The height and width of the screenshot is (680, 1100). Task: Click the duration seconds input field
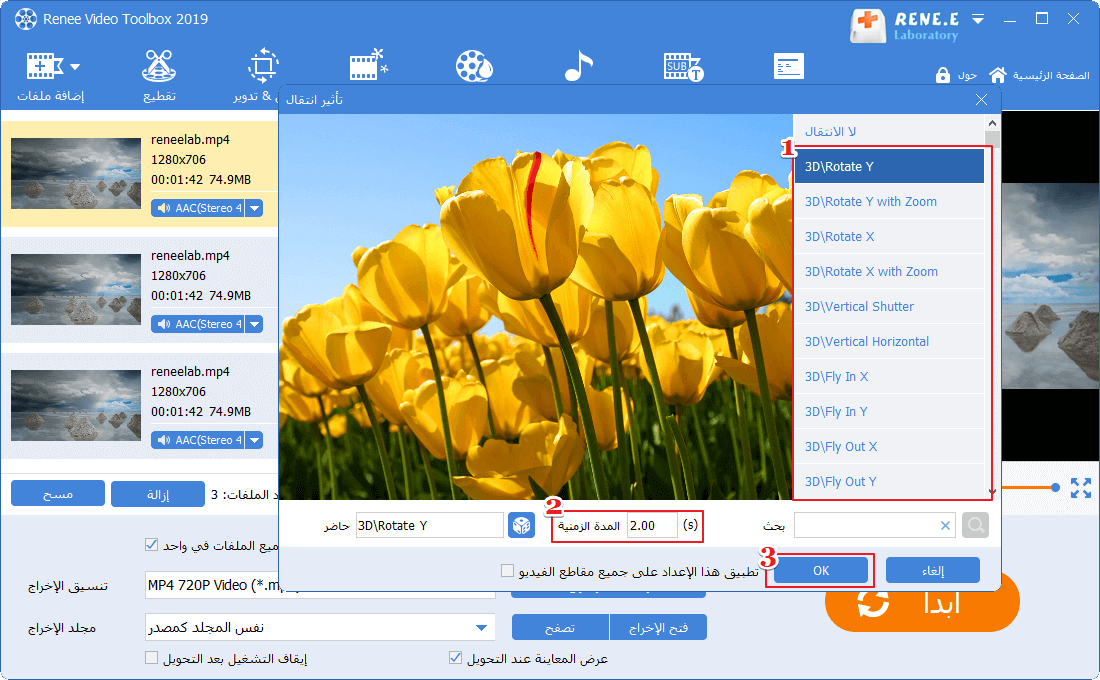click(652, 526)
